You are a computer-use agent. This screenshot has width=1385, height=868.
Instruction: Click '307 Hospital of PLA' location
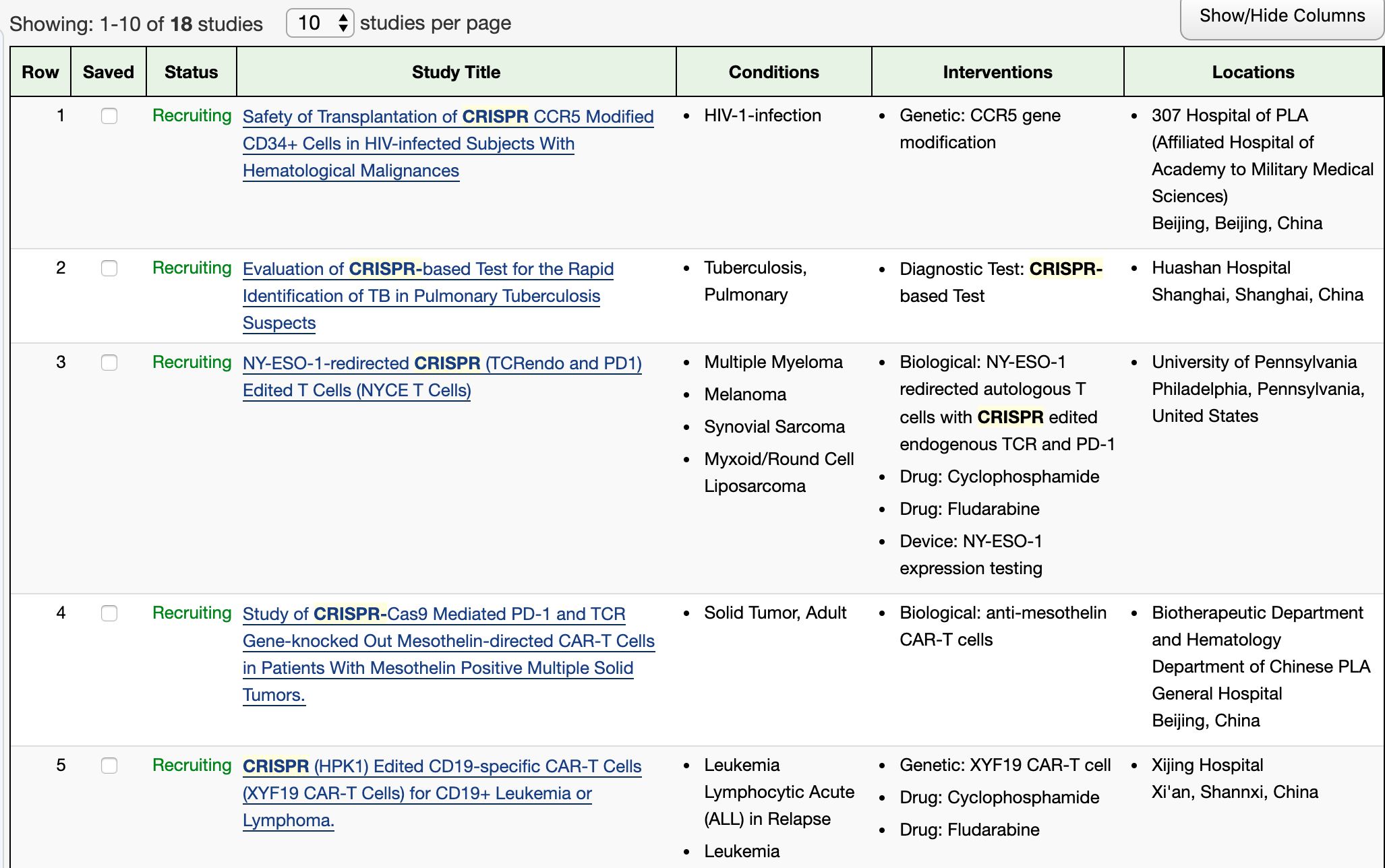[1230, 115]
